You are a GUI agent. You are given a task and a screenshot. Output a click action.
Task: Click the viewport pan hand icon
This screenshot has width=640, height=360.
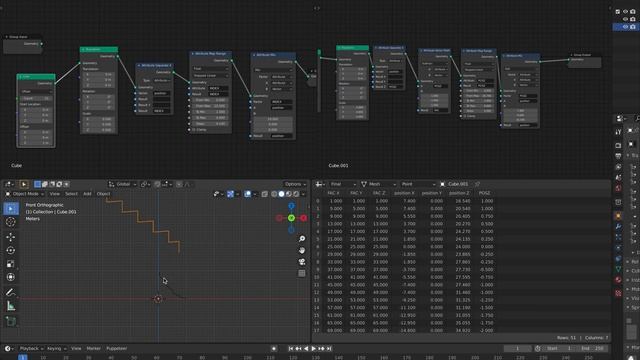302,250
